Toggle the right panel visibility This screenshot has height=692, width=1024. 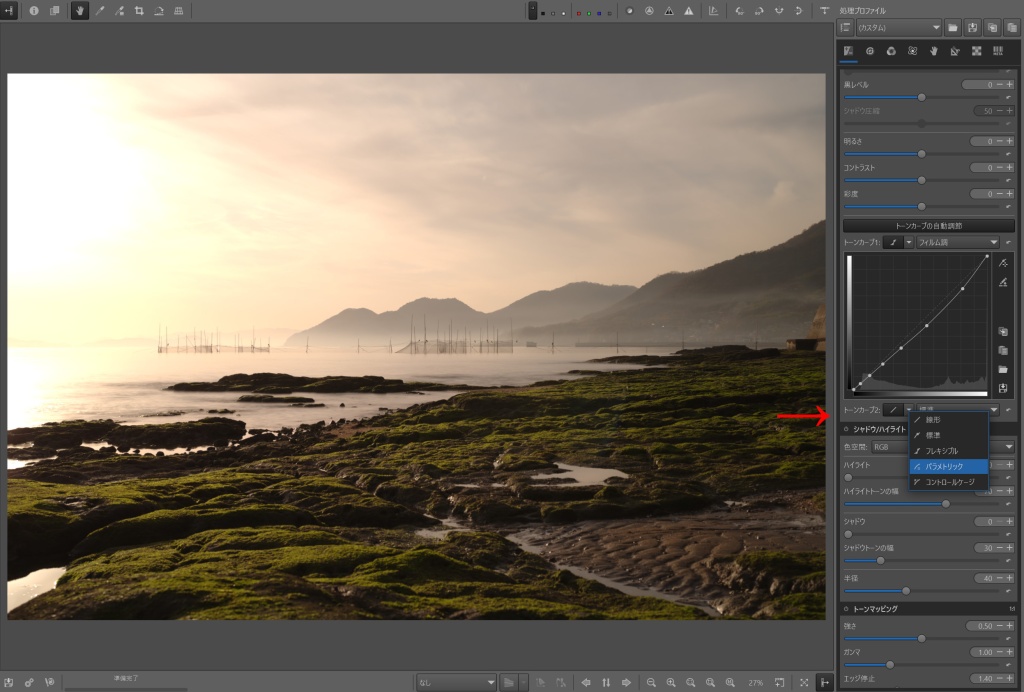(825, 682)
